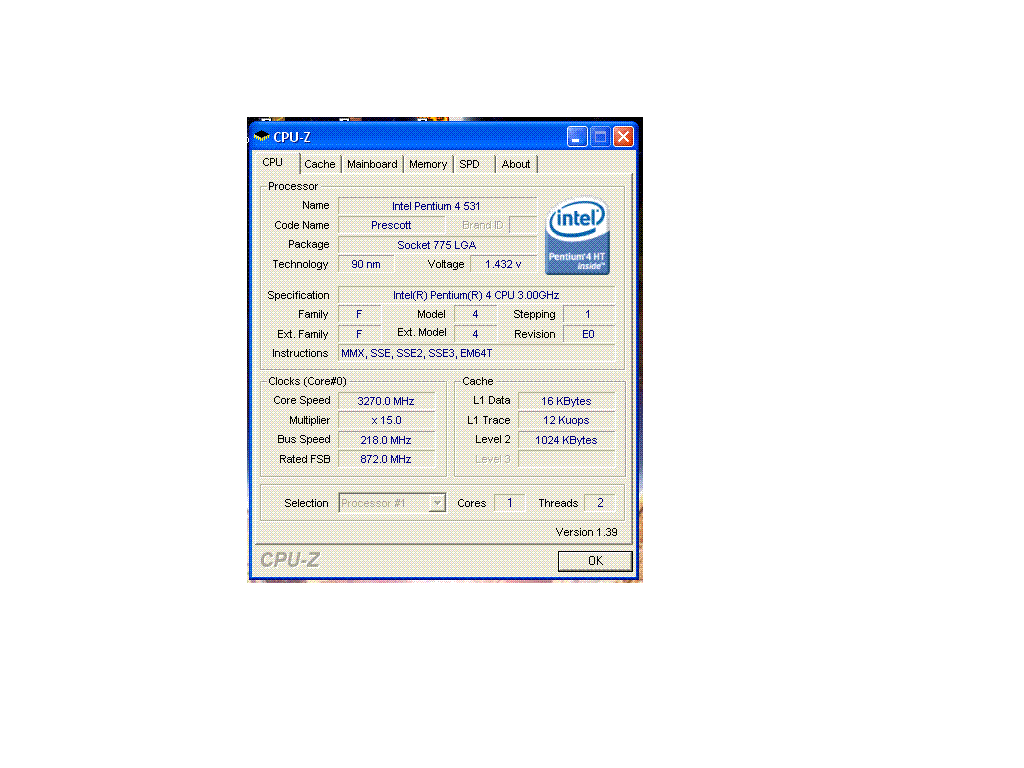The height and width of the screenshot is (768, 1024).
Task: Click the Multiplier value x 15.0
Action: pos(386,421)
